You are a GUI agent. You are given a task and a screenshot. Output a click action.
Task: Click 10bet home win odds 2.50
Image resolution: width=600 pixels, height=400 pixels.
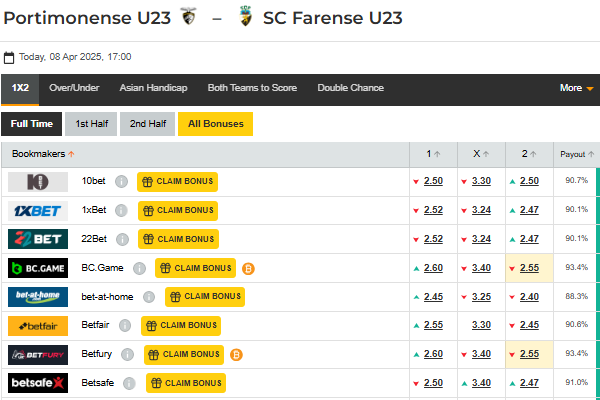tap(433, 181)
